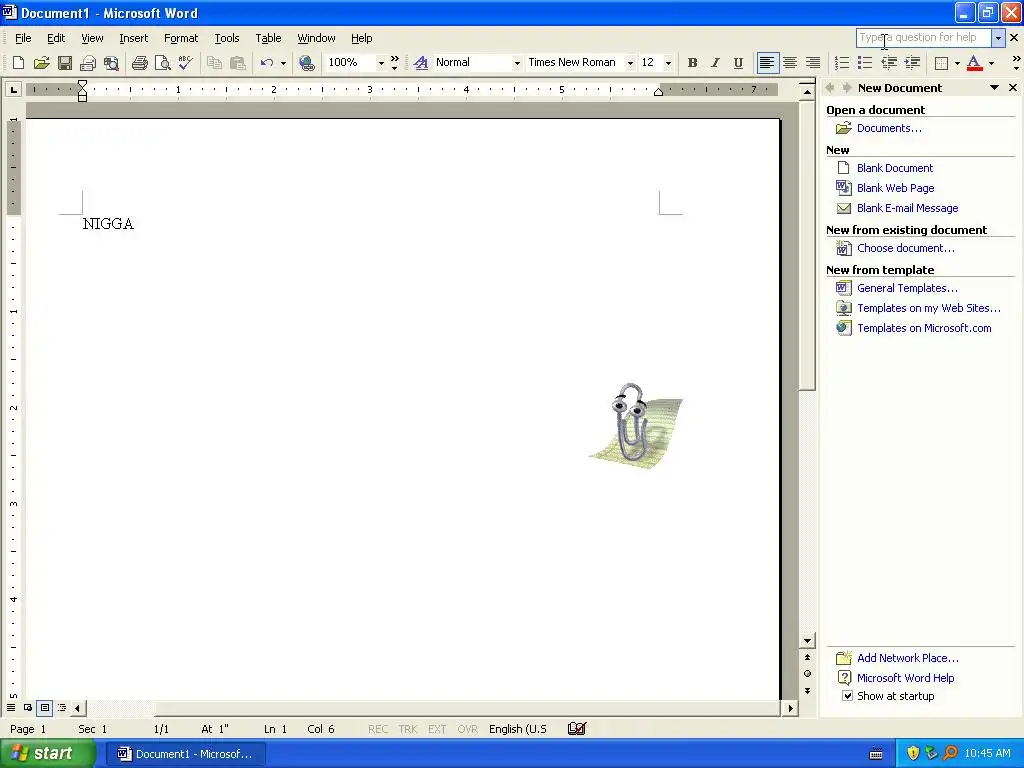Screen dimensions: 1024x768
Task: Create a new blank document from the toolbar
Action: [x=18, y=63]
